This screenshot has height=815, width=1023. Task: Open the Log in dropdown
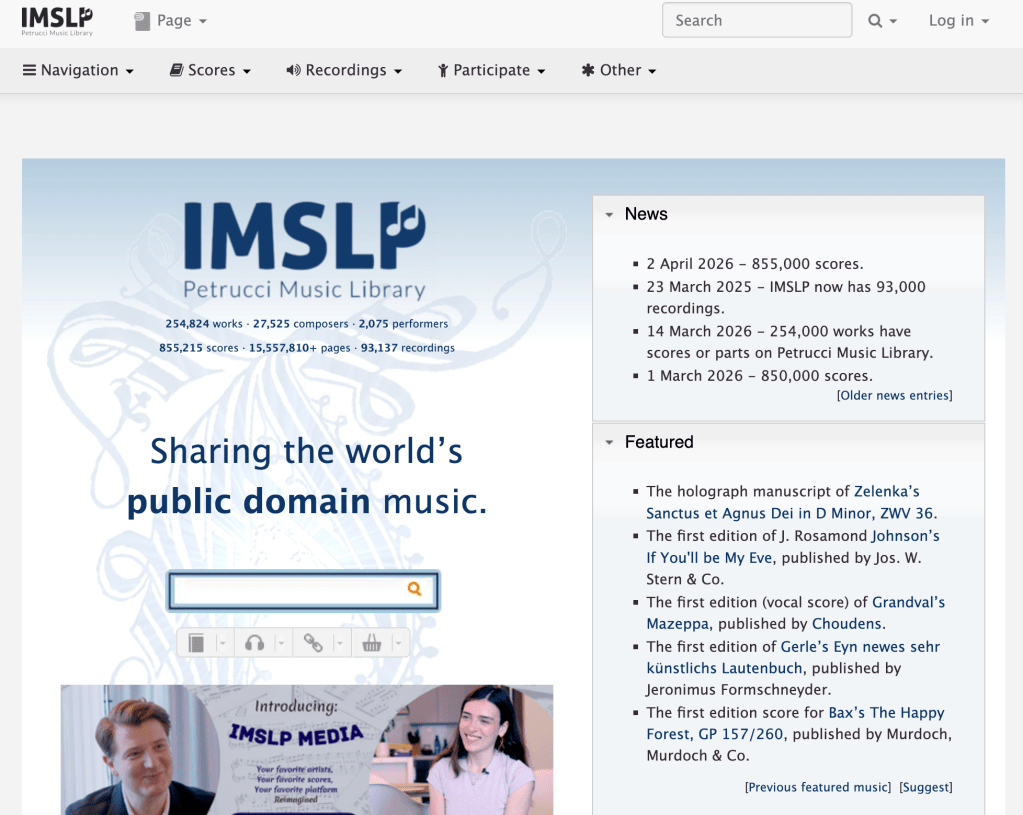point(956,20)
